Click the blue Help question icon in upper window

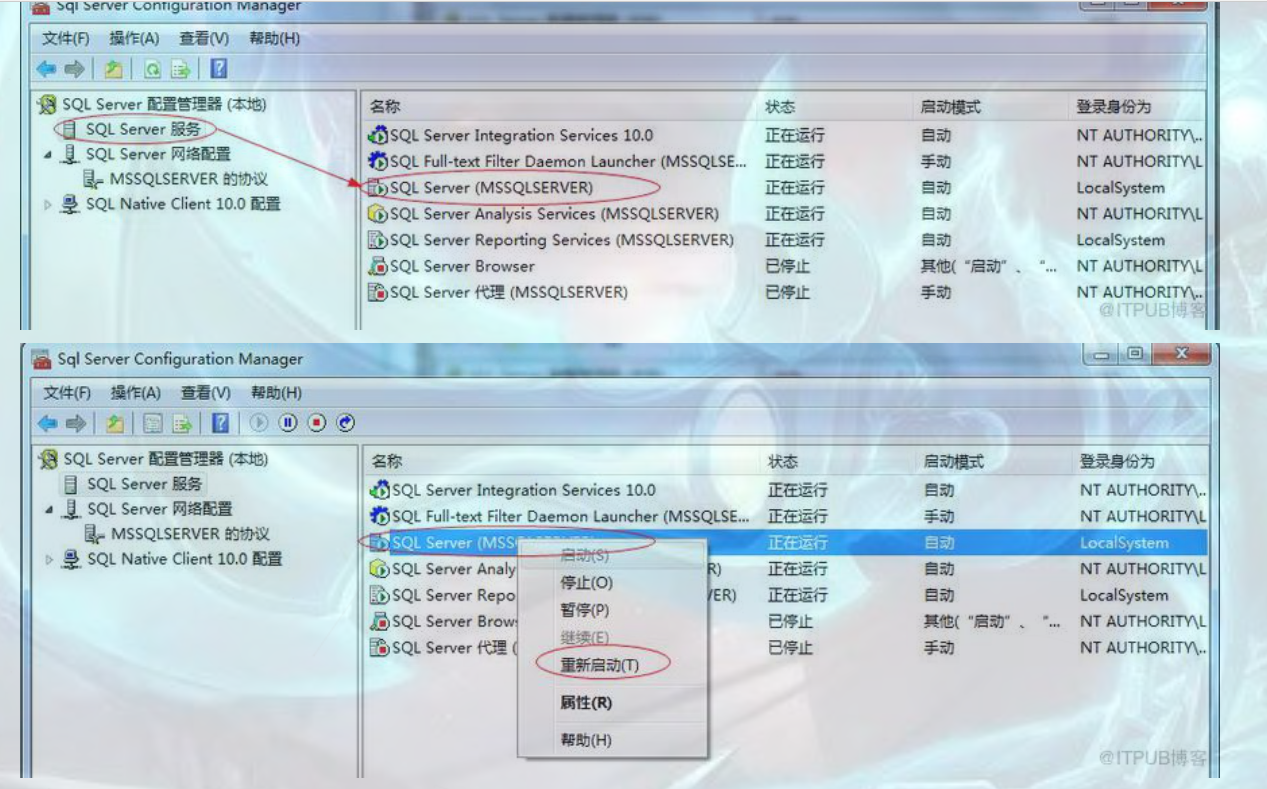pos(218,69)
